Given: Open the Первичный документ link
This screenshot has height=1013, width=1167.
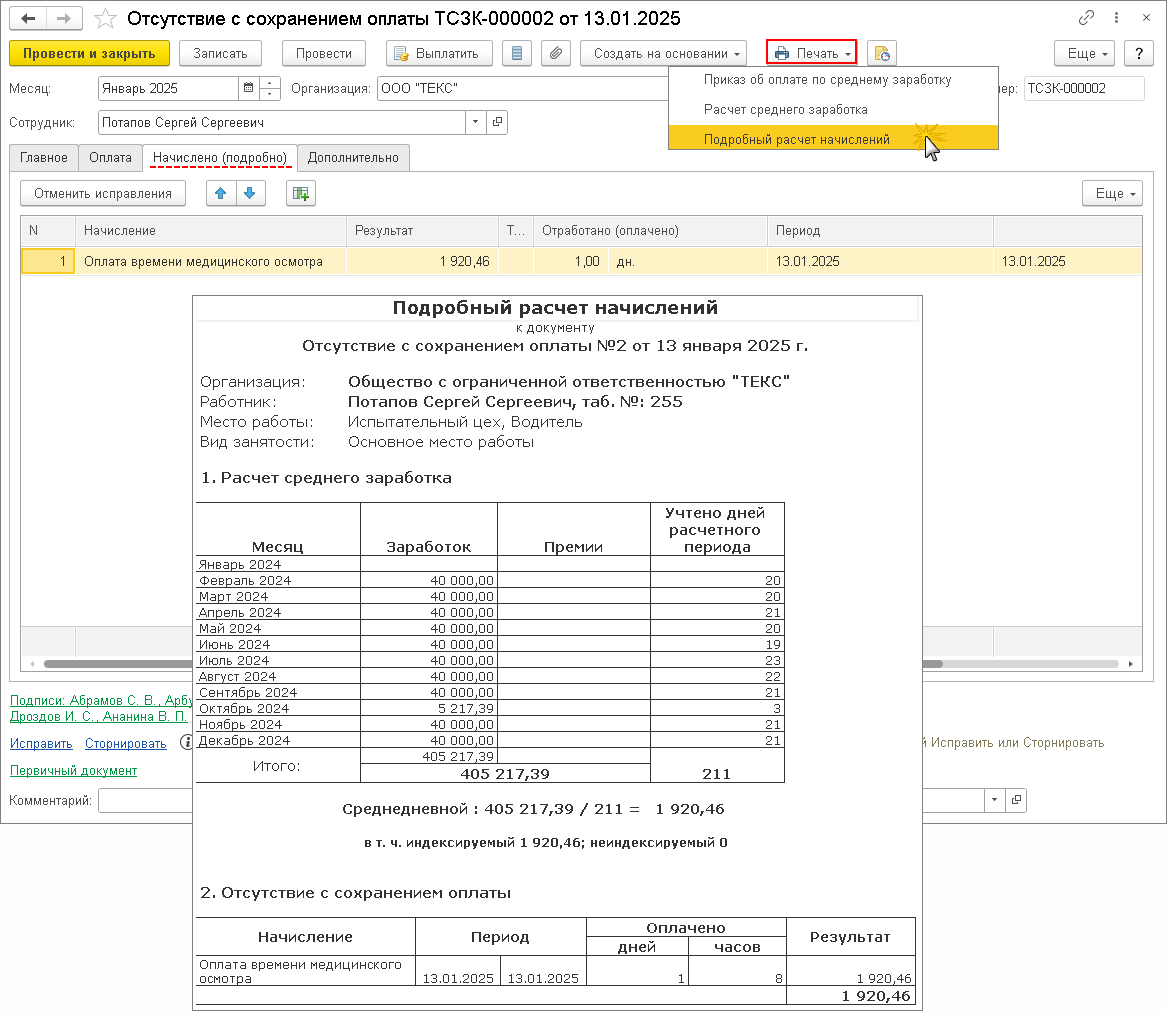Looking at the screenshot, I should point(73,771).
